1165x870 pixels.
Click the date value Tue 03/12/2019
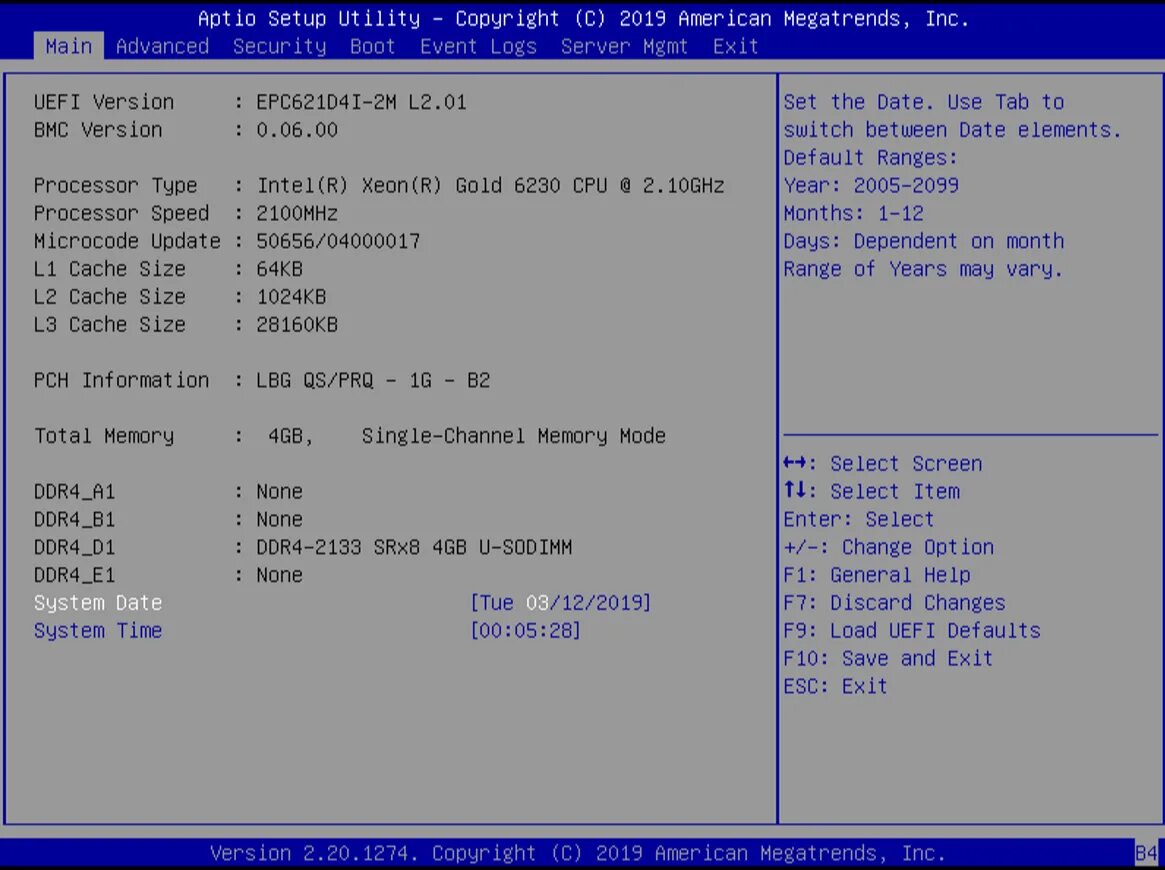(561, 603)
